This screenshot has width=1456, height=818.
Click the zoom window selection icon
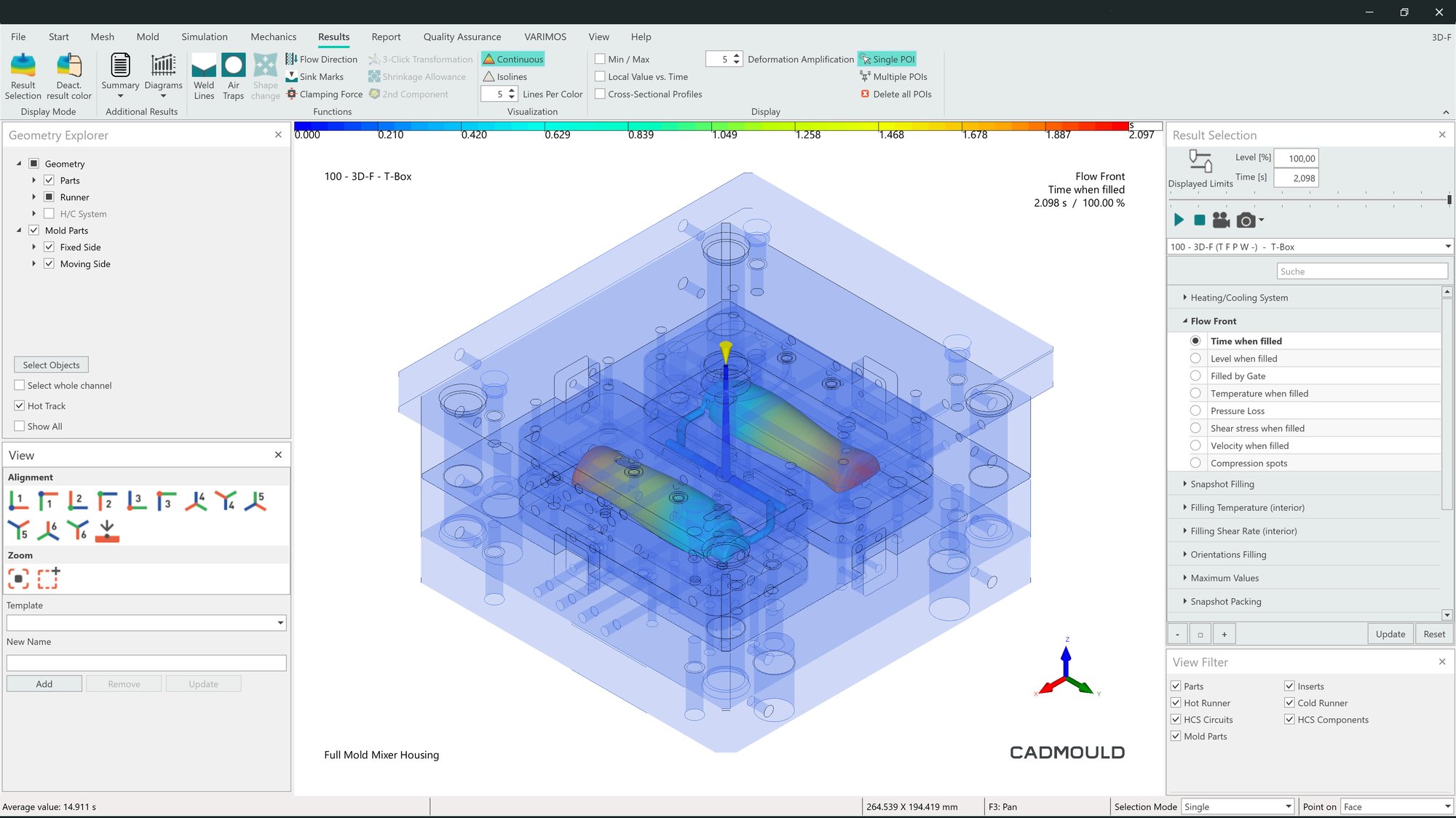pyautogui.click(x=48, y=579)
